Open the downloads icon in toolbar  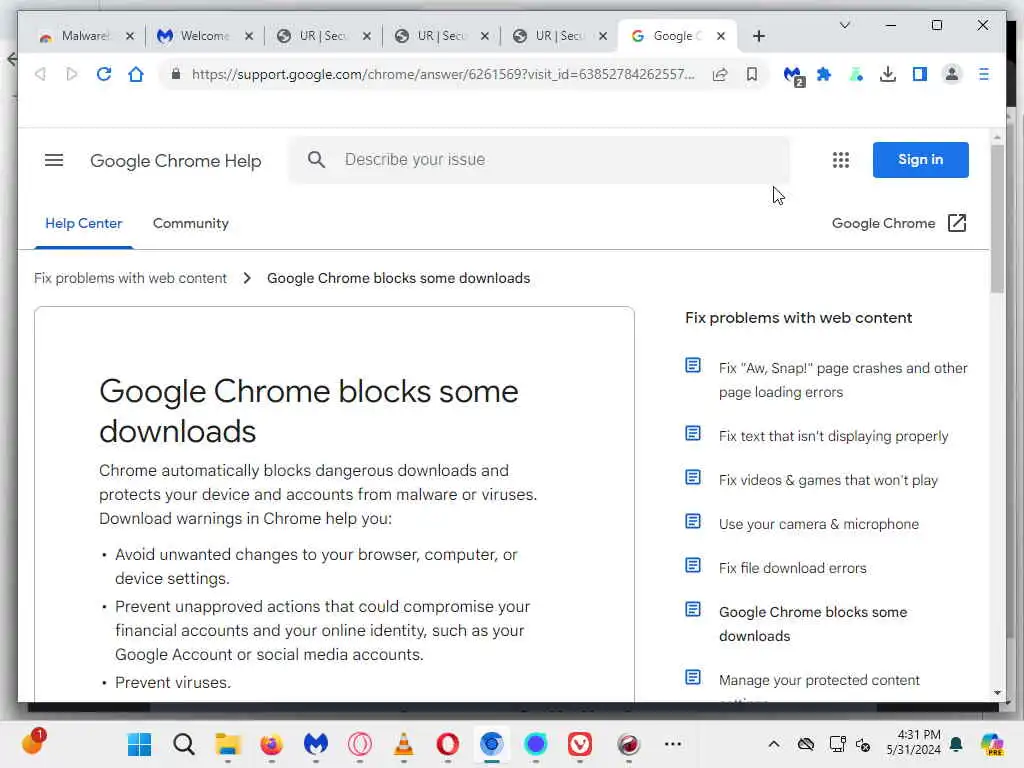[888, 74]
